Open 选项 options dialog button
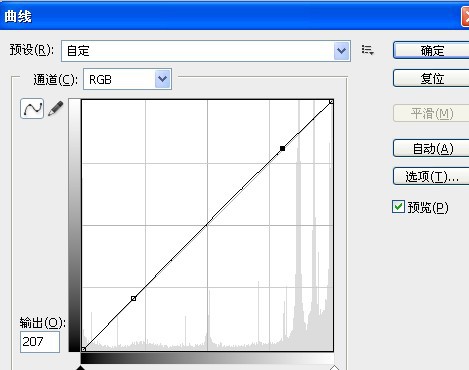The width and height of the screenshot is (469, 370). (431, 176)
